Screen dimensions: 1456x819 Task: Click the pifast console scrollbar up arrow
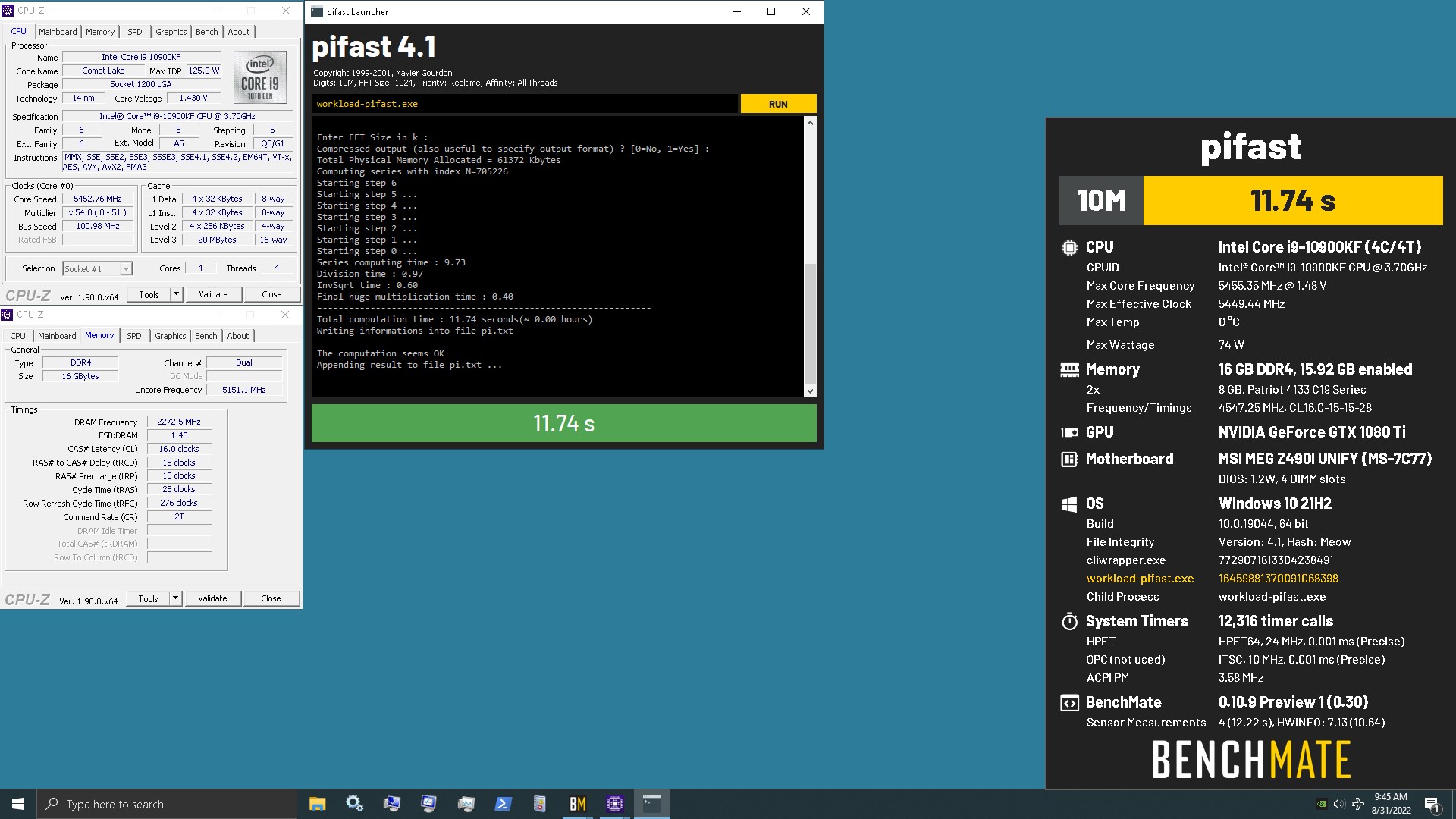pos(810,122)
